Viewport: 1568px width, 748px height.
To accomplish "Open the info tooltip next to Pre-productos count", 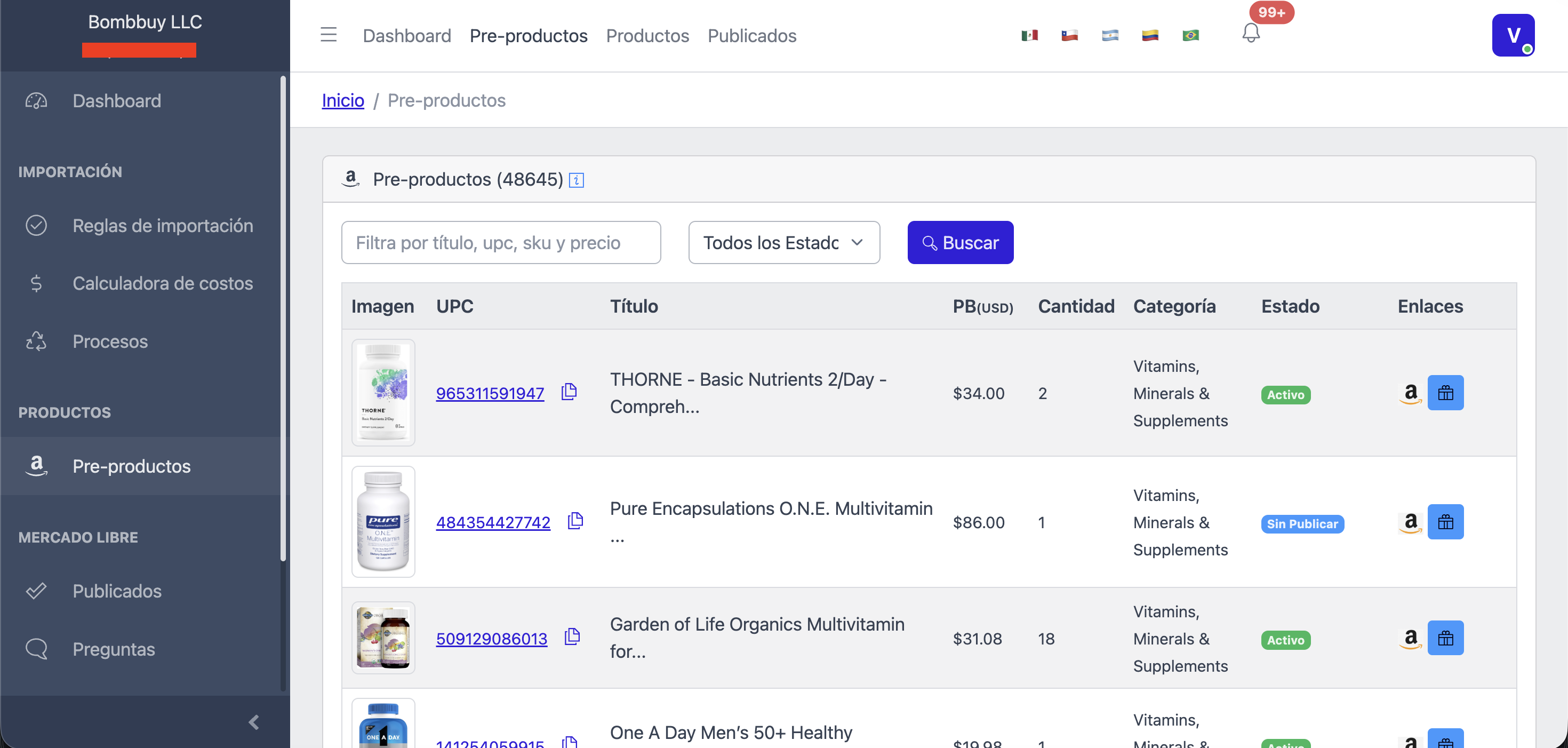I will (x=576, y=180).
